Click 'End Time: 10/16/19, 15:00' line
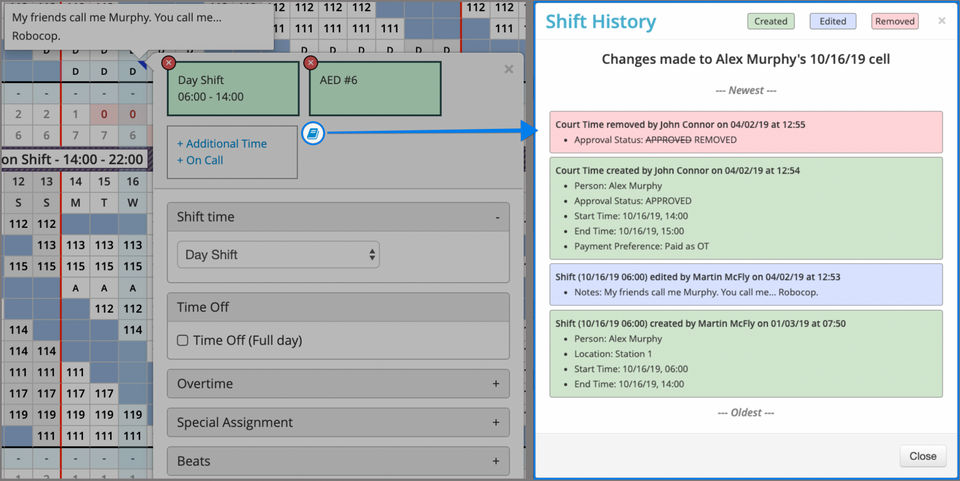The image size is (960, 481). (629, 231)
